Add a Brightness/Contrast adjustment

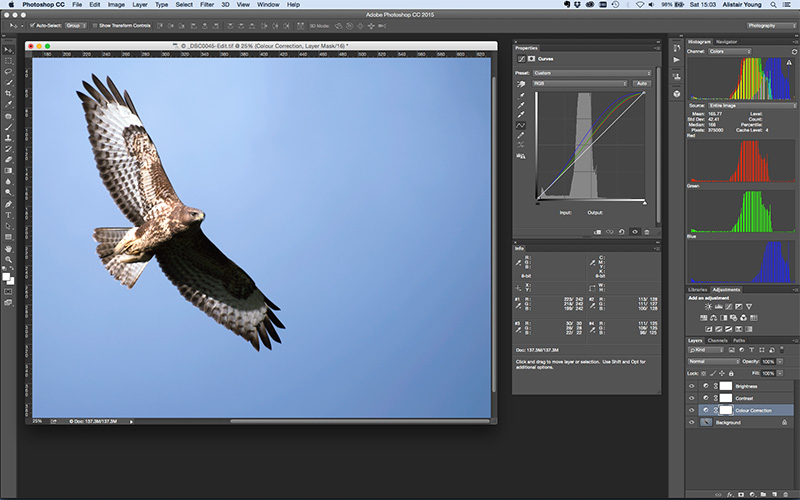coord(708,307)
